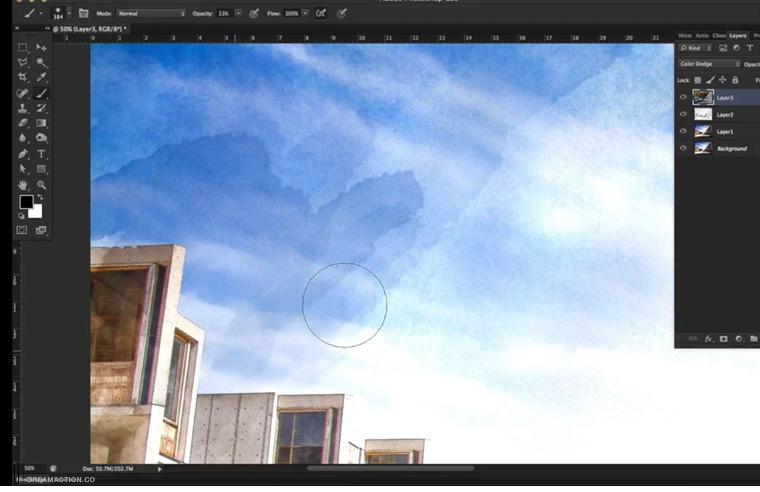Viewport: 760px width, 492px height.
Task: Switch to the Actions tab
Action: coord(702,35)
